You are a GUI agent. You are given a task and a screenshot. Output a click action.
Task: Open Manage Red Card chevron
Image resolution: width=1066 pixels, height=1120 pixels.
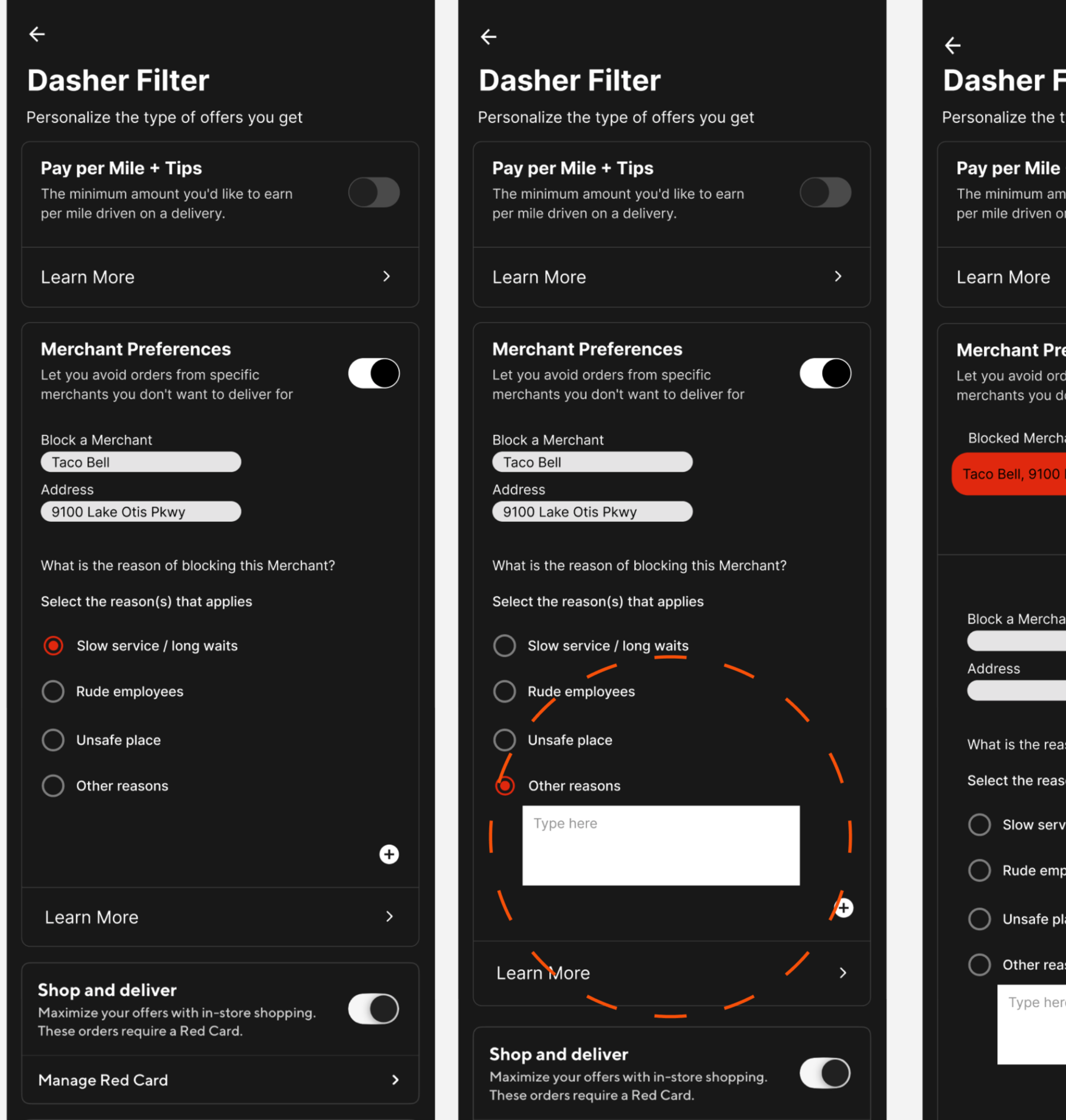click(x=395, y=1080)
